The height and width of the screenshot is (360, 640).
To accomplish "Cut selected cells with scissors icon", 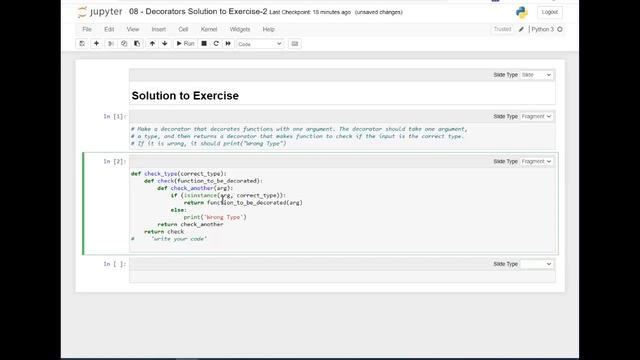I will click(111, 44).
